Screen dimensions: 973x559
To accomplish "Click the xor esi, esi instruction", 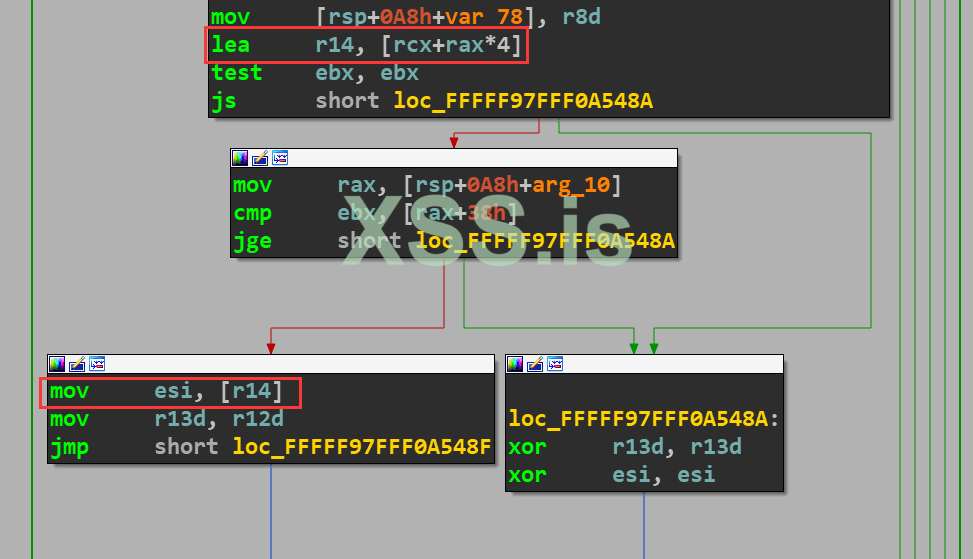I will tap(612, 475).
